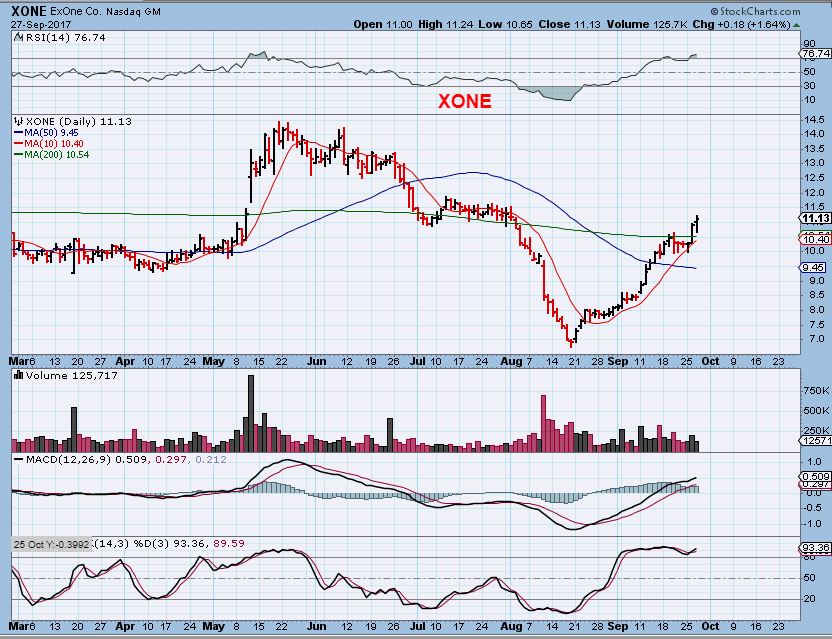
Task: Click the Open 11.00 value
Action: pos(383,24)
